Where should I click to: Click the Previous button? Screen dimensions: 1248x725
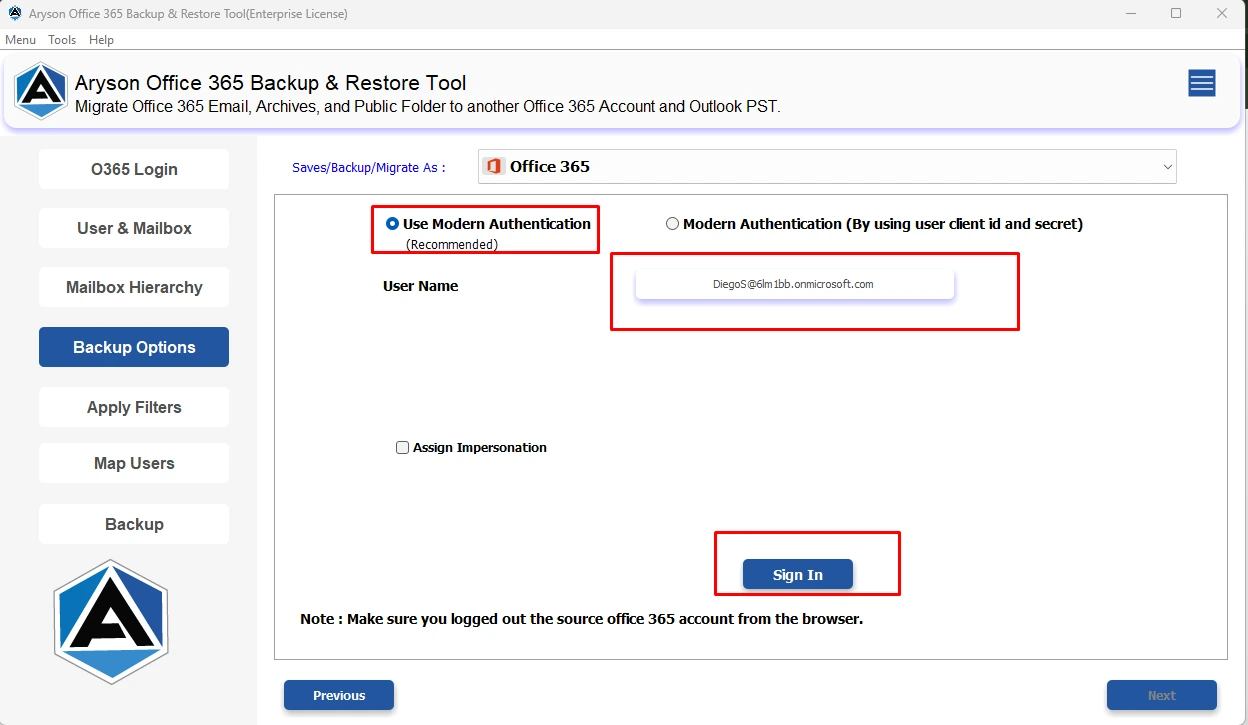[339, 695]
